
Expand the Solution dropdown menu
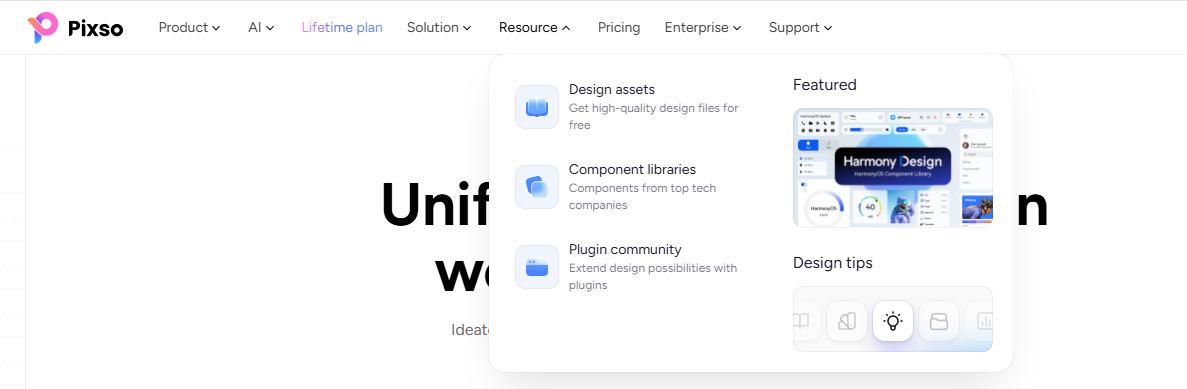pos(439,28)
